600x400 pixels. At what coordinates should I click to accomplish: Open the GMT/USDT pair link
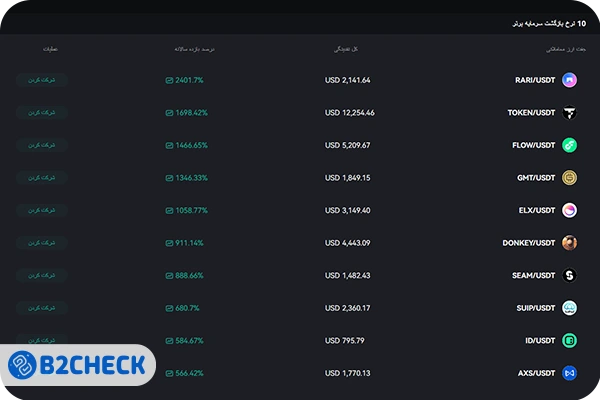click(536, 178)
